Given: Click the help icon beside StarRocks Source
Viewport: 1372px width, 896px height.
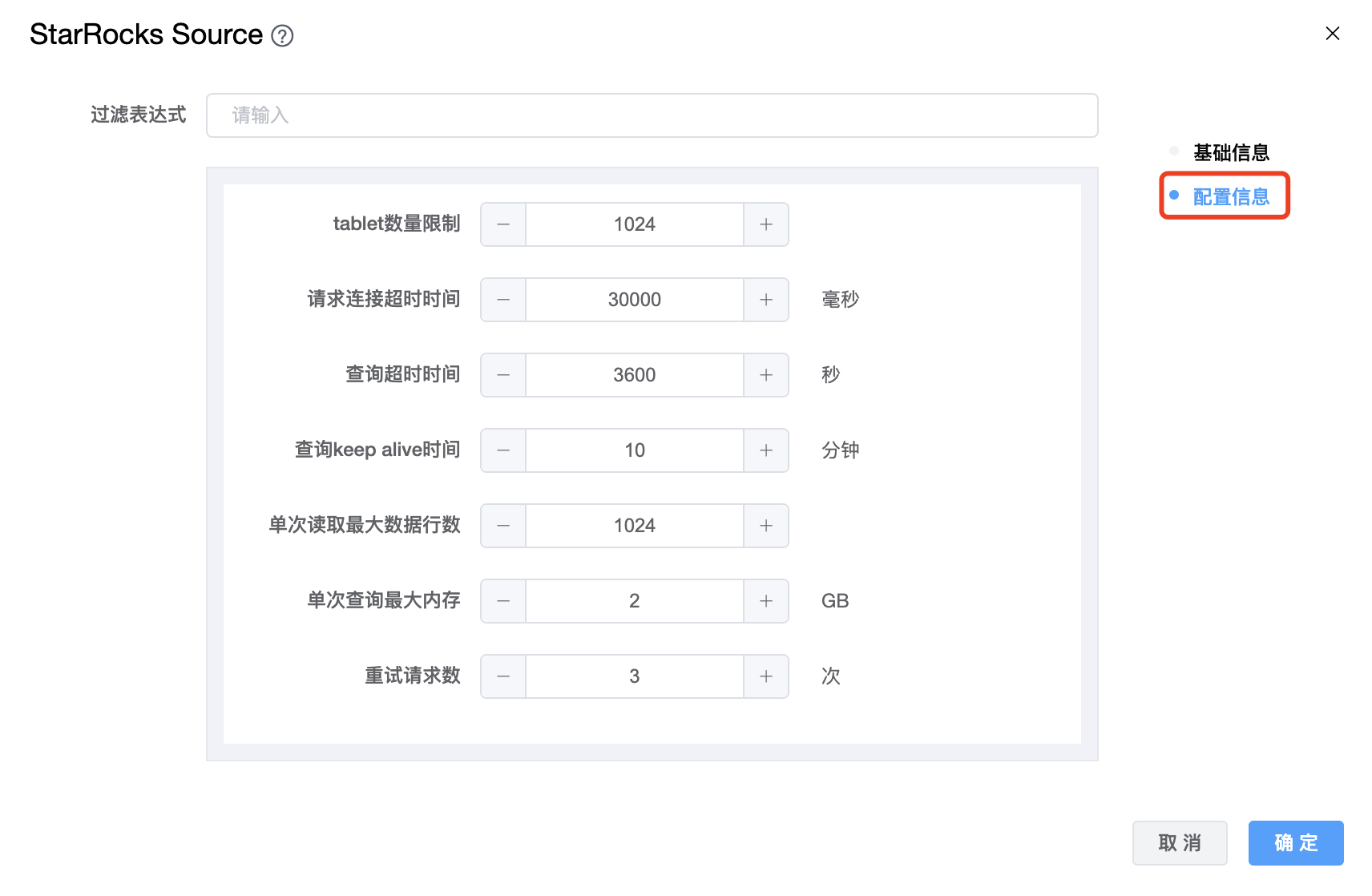Looking at the screenshot, I should tap(282, 36).
